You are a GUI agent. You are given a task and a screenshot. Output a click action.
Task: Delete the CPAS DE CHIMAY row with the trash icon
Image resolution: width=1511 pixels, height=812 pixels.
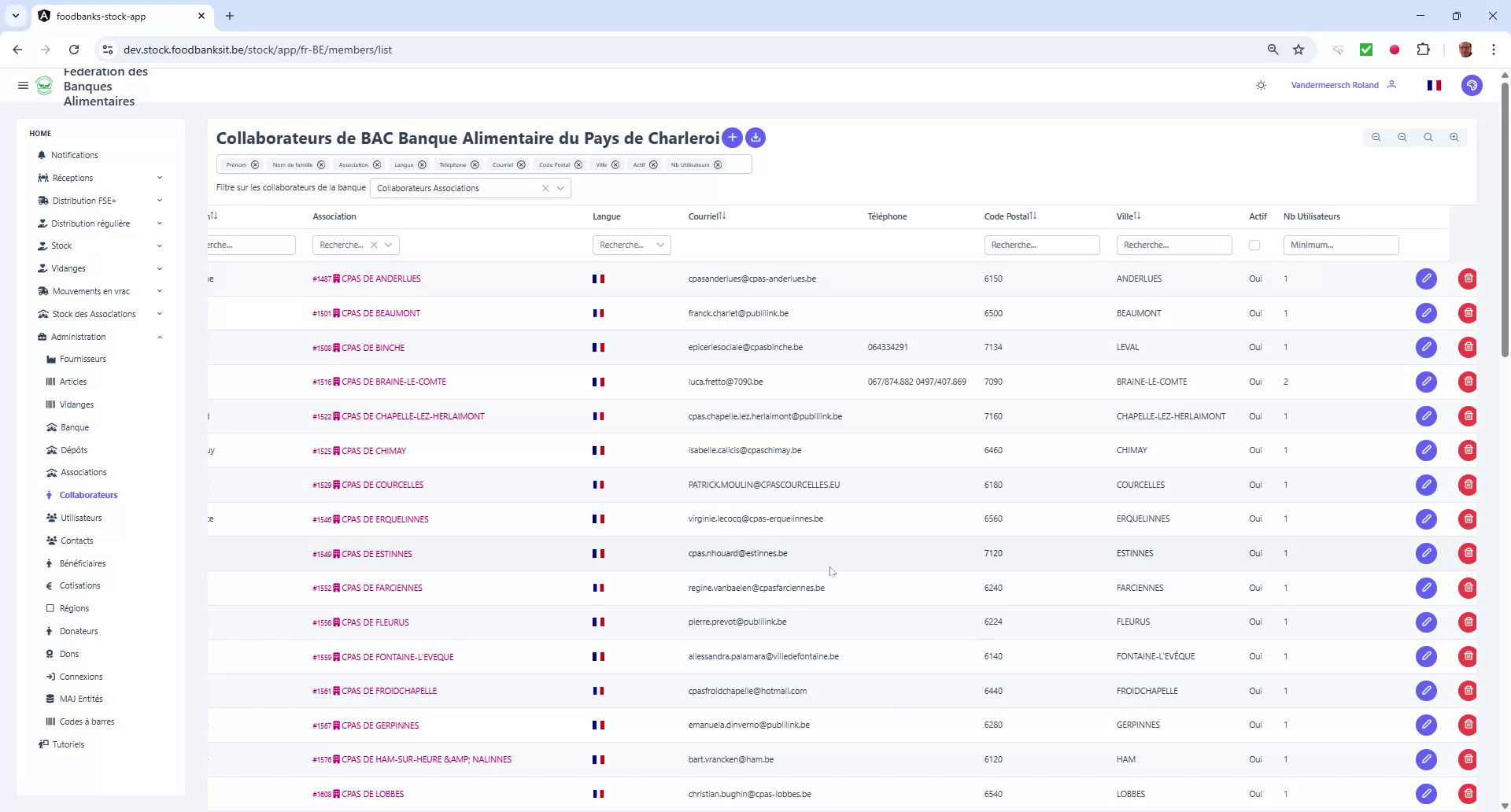1468,450
